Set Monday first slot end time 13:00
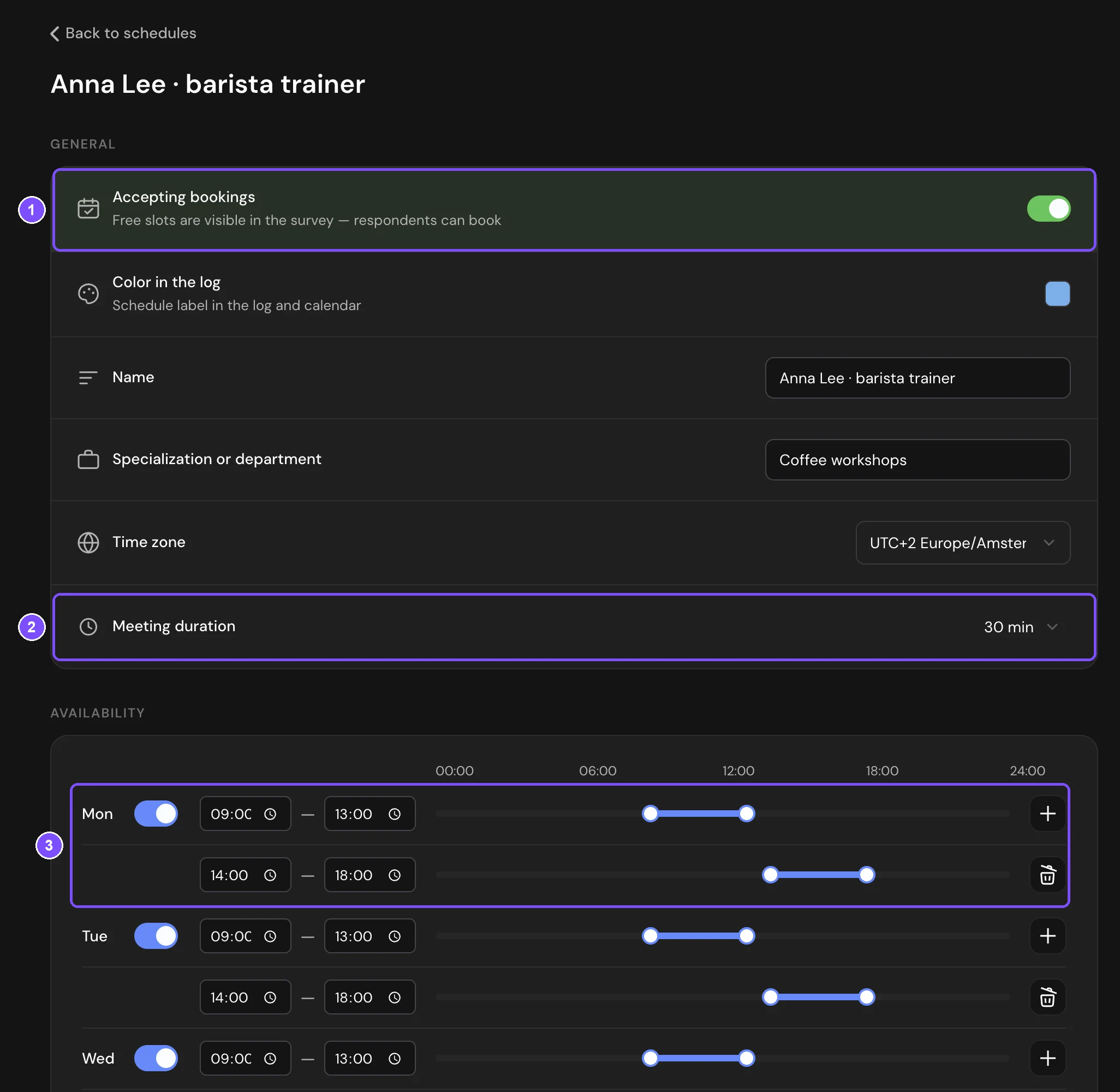This screenshot has height=1092, width=1120. click(370, 813)
